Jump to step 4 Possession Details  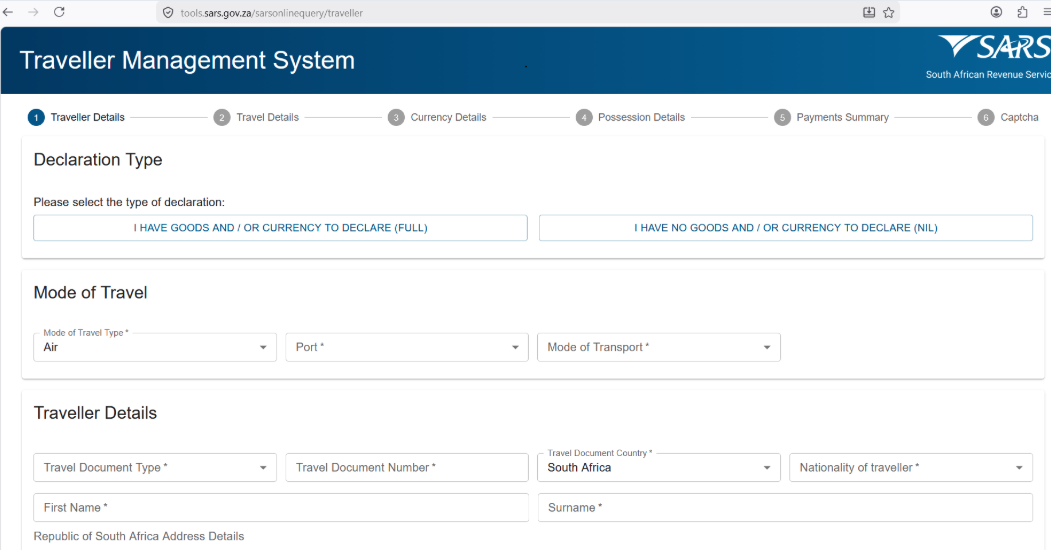tap(631, 117)
